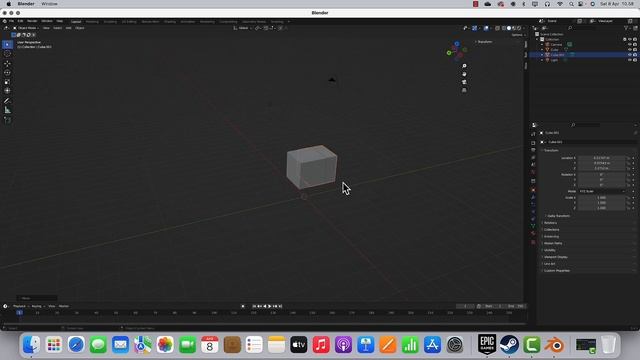Select the Scale tool
Viewport: 640px width, 360px height.
pyautogui.click(x=7, y=82)
